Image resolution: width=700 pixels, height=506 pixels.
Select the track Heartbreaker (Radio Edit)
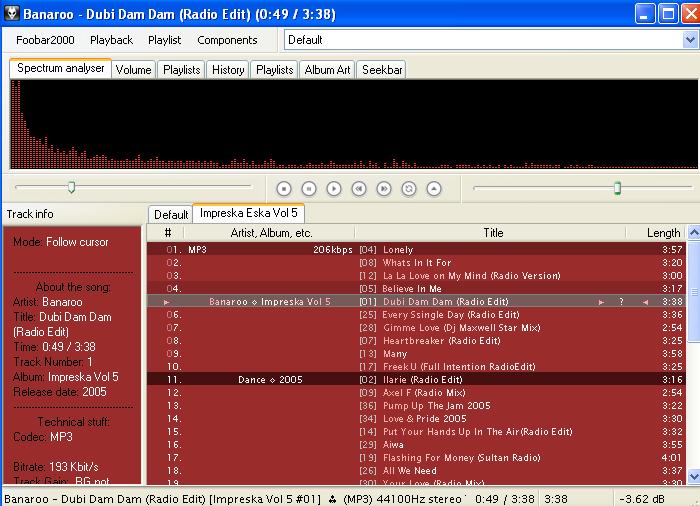point(416,340)
